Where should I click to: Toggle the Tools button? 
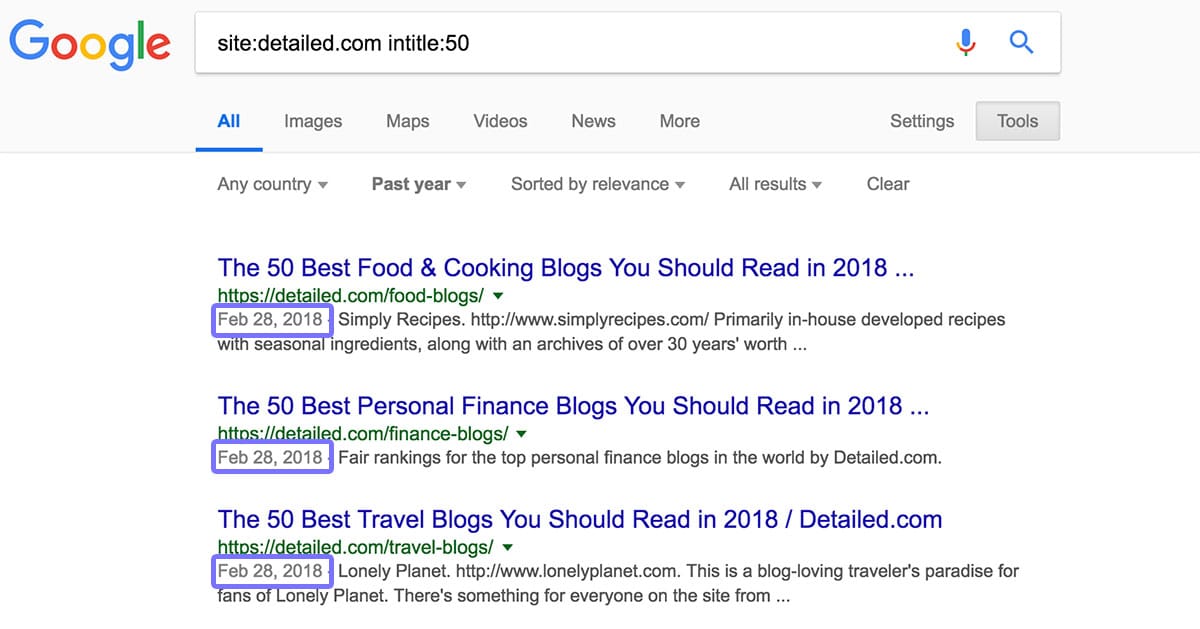coord(1018,121)
